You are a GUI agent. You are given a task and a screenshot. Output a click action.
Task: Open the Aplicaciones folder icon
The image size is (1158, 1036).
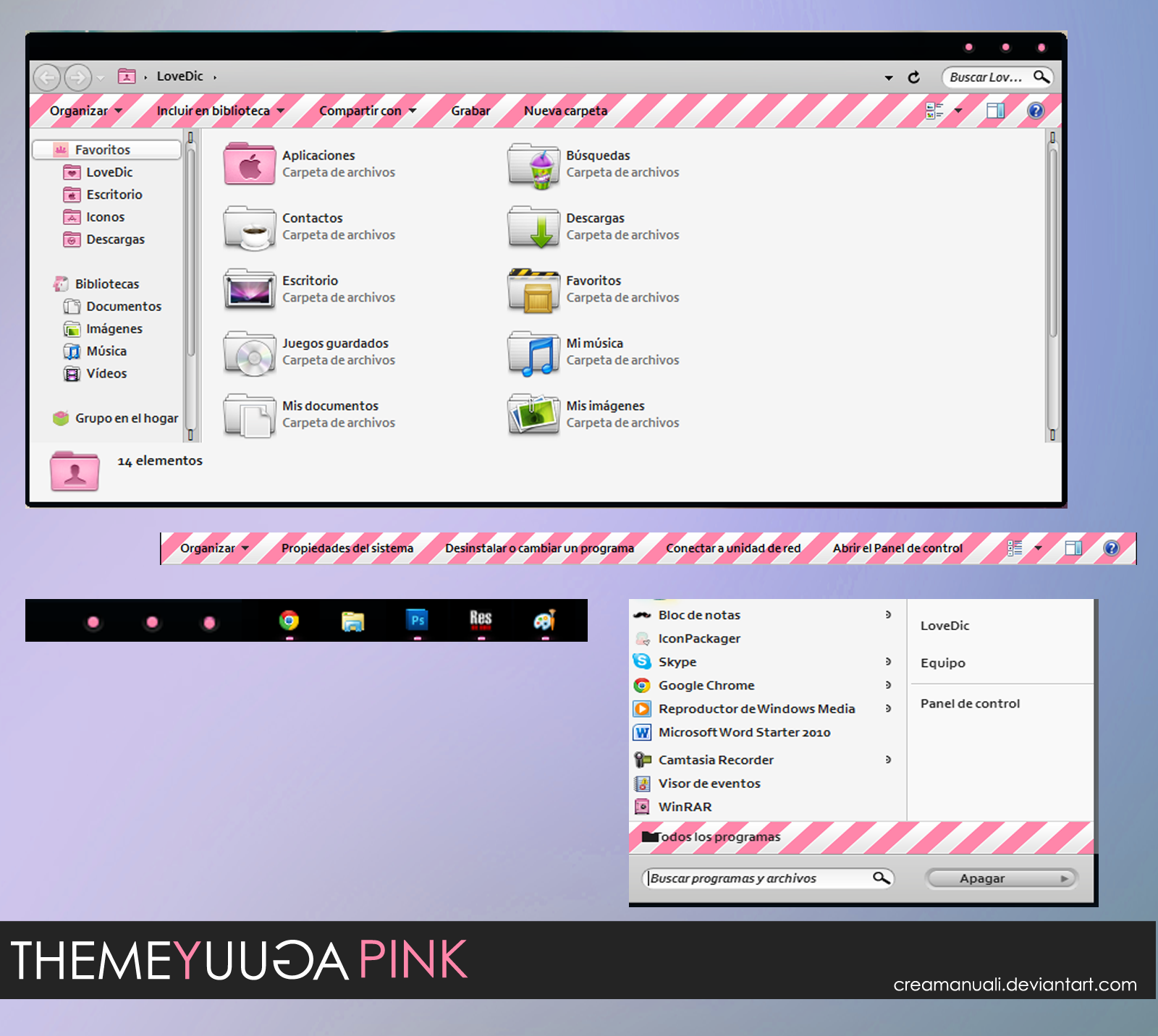click(250, 164)
